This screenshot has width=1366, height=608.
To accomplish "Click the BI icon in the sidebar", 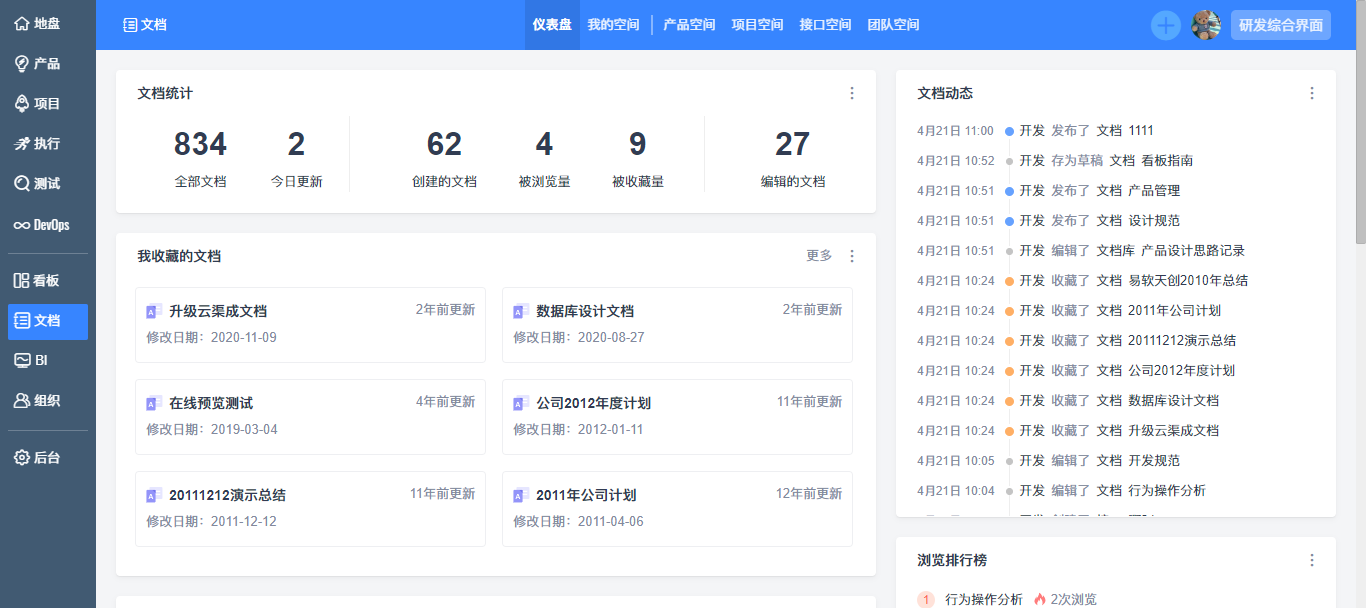I will point(40,362).
